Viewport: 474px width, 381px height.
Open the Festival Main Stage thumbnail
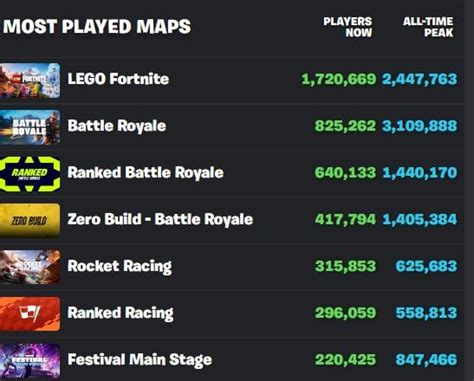coord(30,361)
